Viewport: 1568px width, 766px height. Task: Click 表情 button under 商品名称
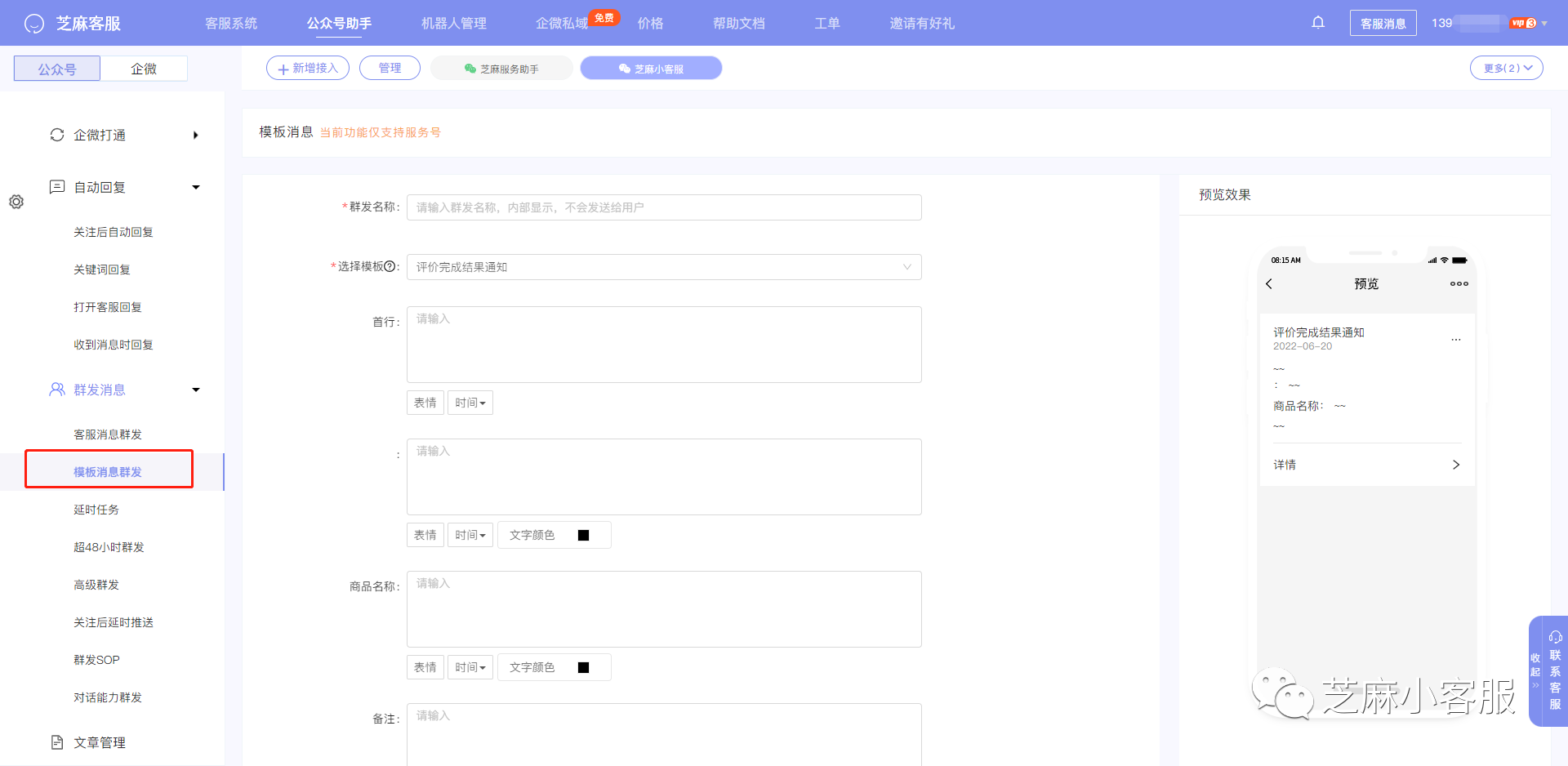(425, 667)
